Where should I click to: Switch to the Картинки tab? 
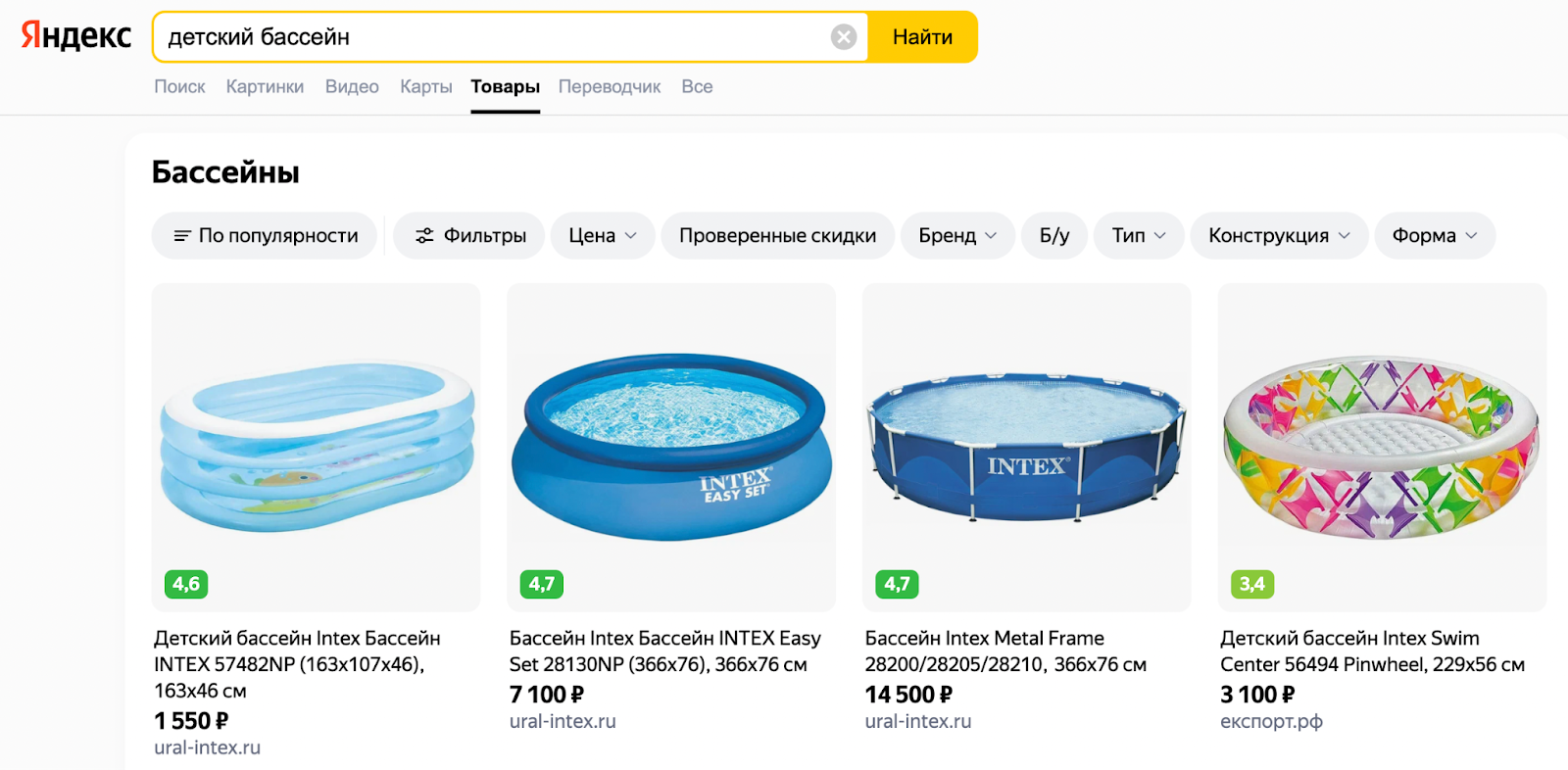pos(265,86)
